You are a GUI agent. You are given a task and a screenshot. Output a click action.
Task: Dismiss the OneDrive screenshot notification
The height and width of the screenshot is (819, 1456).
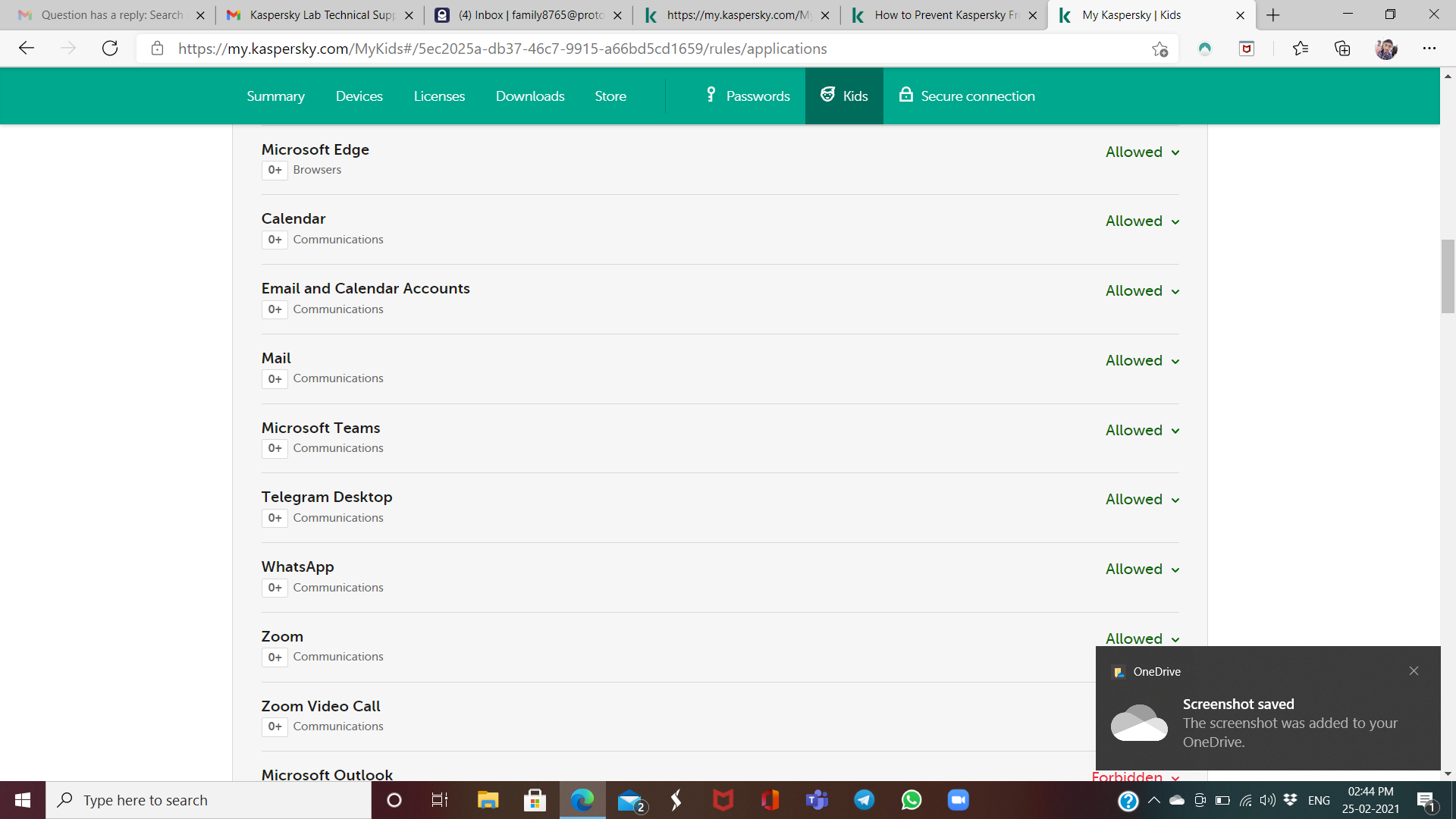(x=1414, y=671)
